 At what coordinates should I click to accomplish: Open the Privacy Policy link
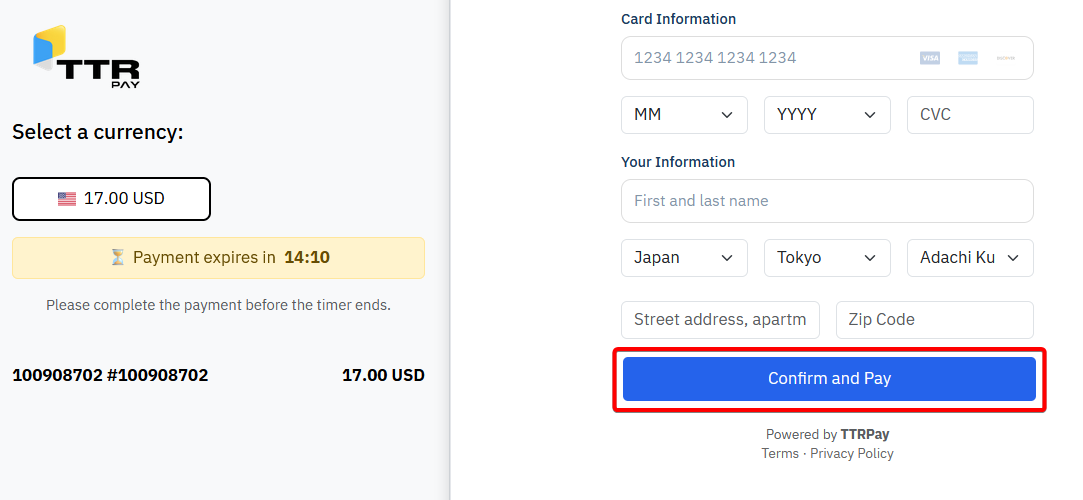[852, 454]
